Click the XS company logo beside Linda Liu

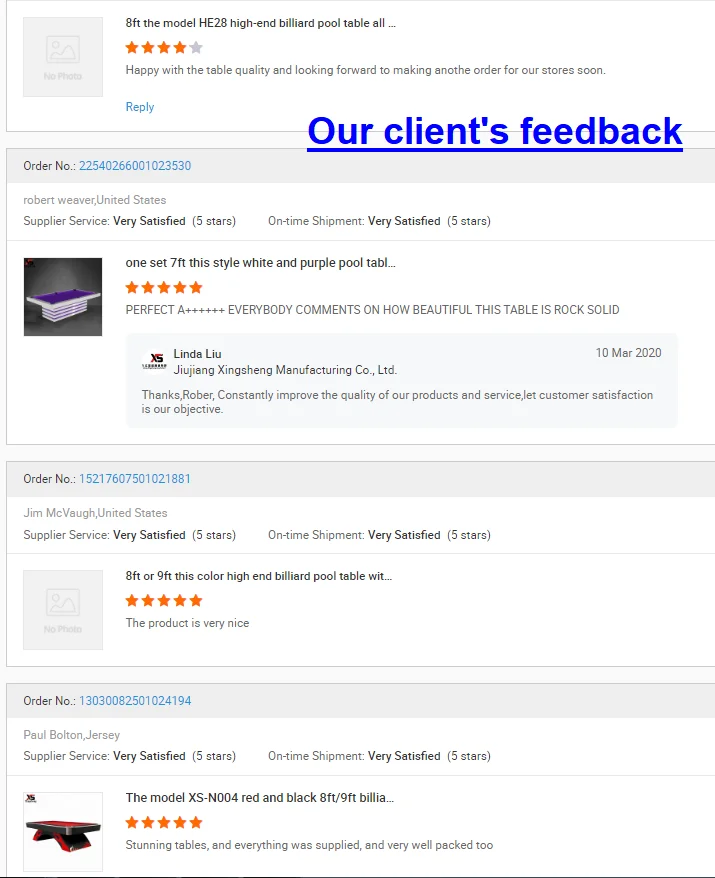point(155,361)
